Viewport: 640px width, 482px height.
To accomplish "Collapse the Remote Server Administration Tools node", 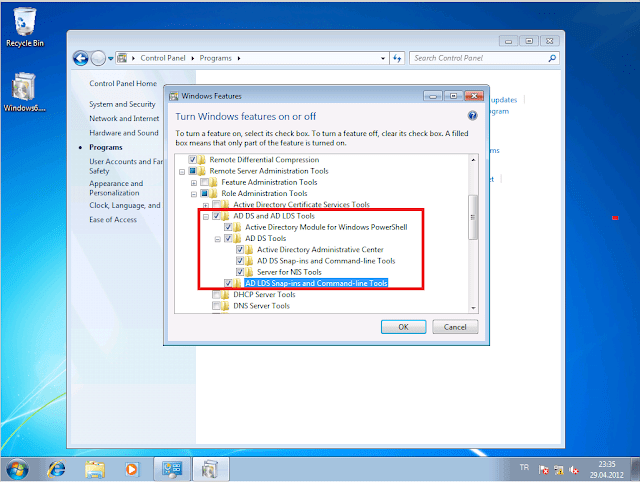I will [x=182, y=171].
